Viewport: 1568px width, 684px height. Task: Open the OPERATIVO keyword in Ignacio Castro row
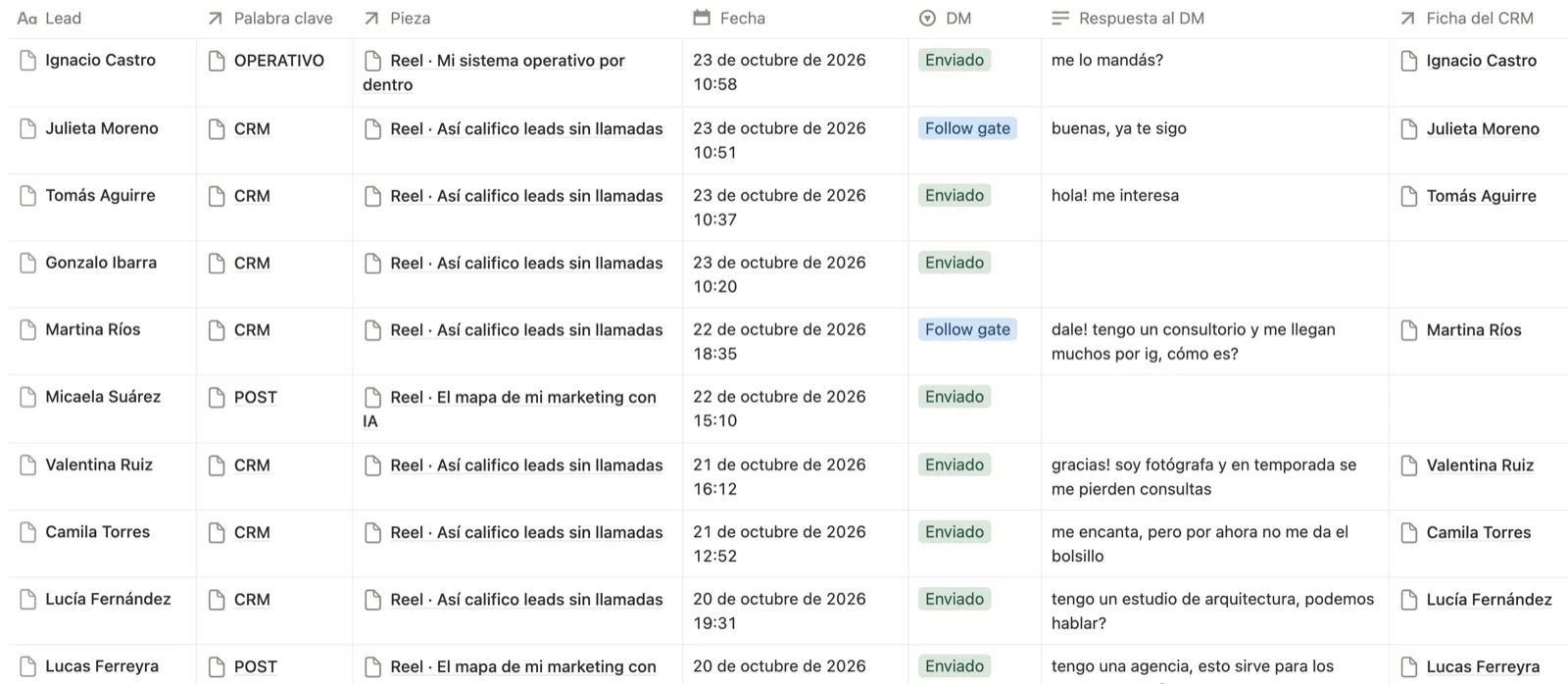pos(279,61)
